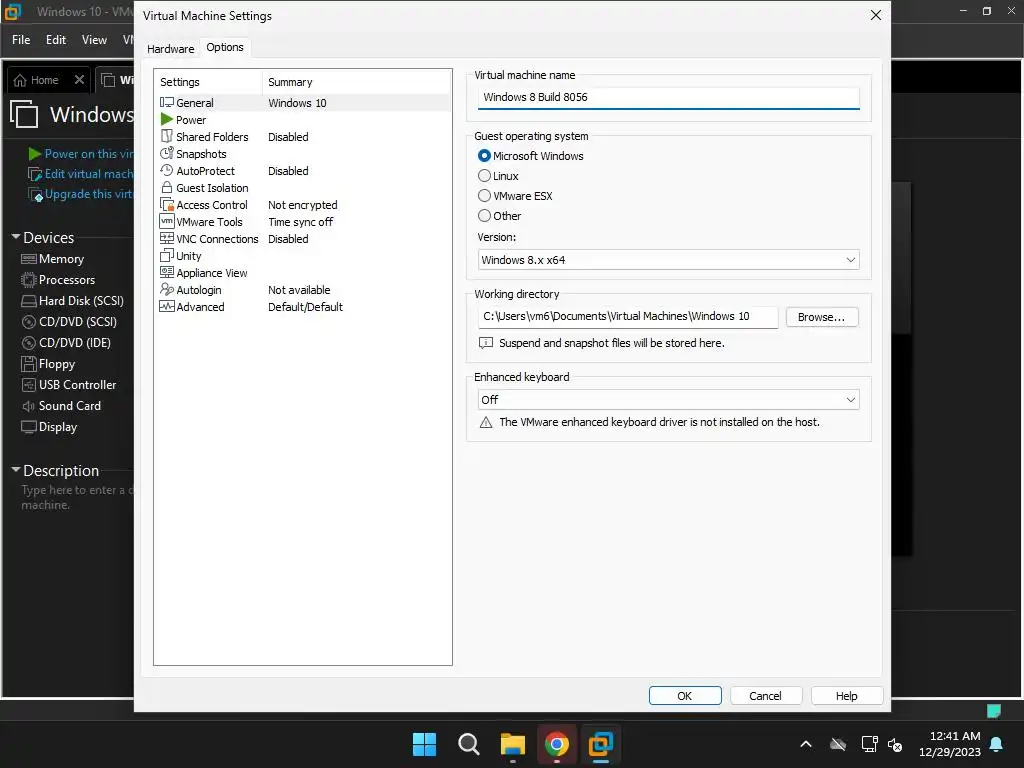Click Edit virtual machine settings link
The height and width of the screenshot is (768, 1024).
coord(88,174)
